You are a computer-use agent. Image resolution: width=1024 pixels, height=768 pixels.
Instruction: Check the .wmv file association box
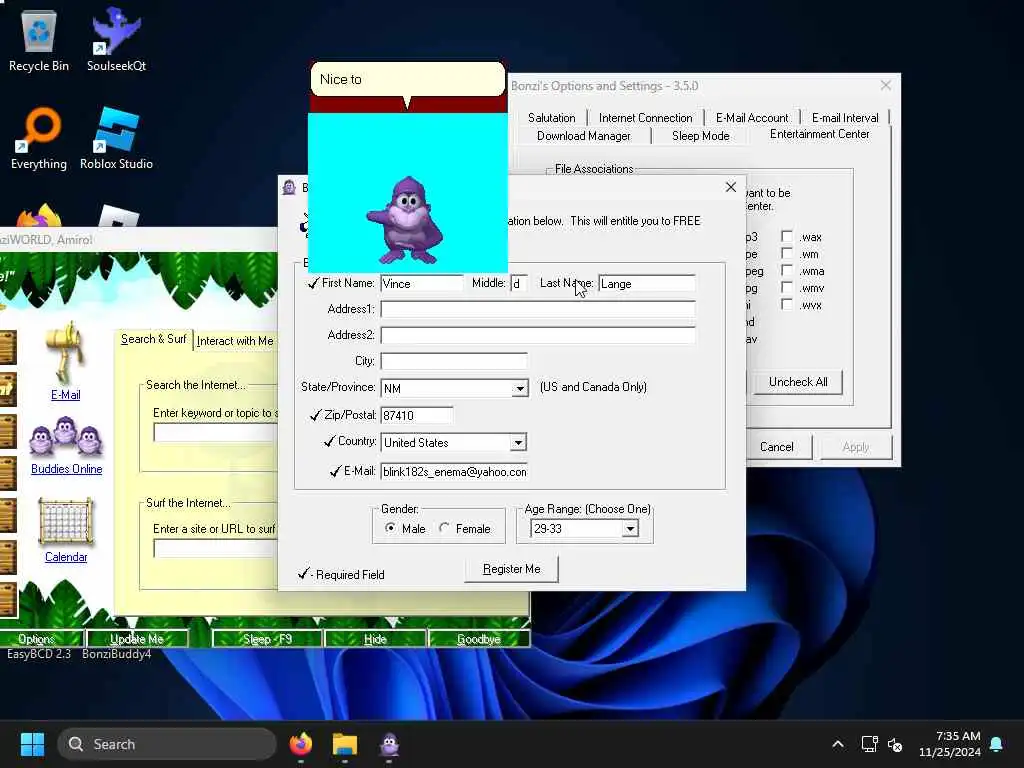pyautogui.click(x=787, y=287)
